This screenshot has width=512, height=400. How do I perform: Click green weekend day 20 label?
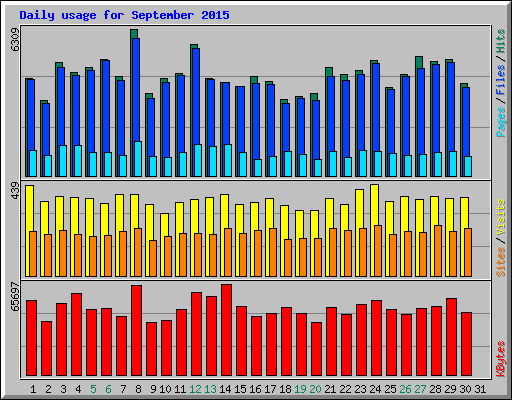click(315, 389)
